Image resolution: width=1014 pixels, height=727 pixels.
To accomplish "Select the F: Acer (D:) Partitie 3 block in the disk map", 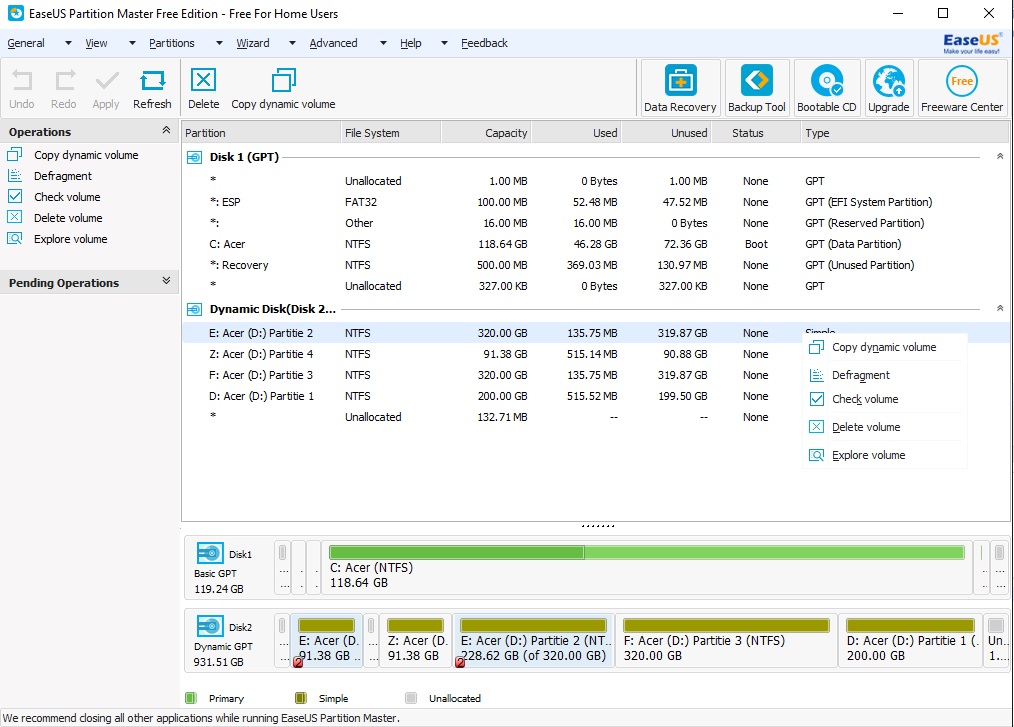I will click(x=726, y=641).
